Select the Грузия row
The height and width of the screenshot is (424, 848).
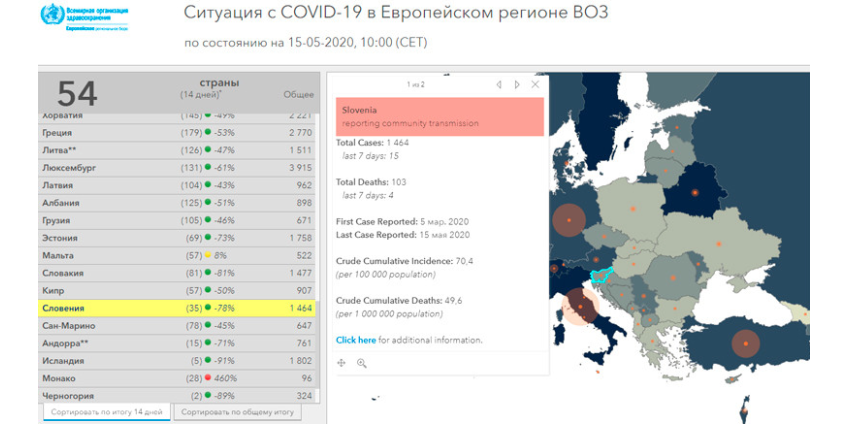coord(177,220)
